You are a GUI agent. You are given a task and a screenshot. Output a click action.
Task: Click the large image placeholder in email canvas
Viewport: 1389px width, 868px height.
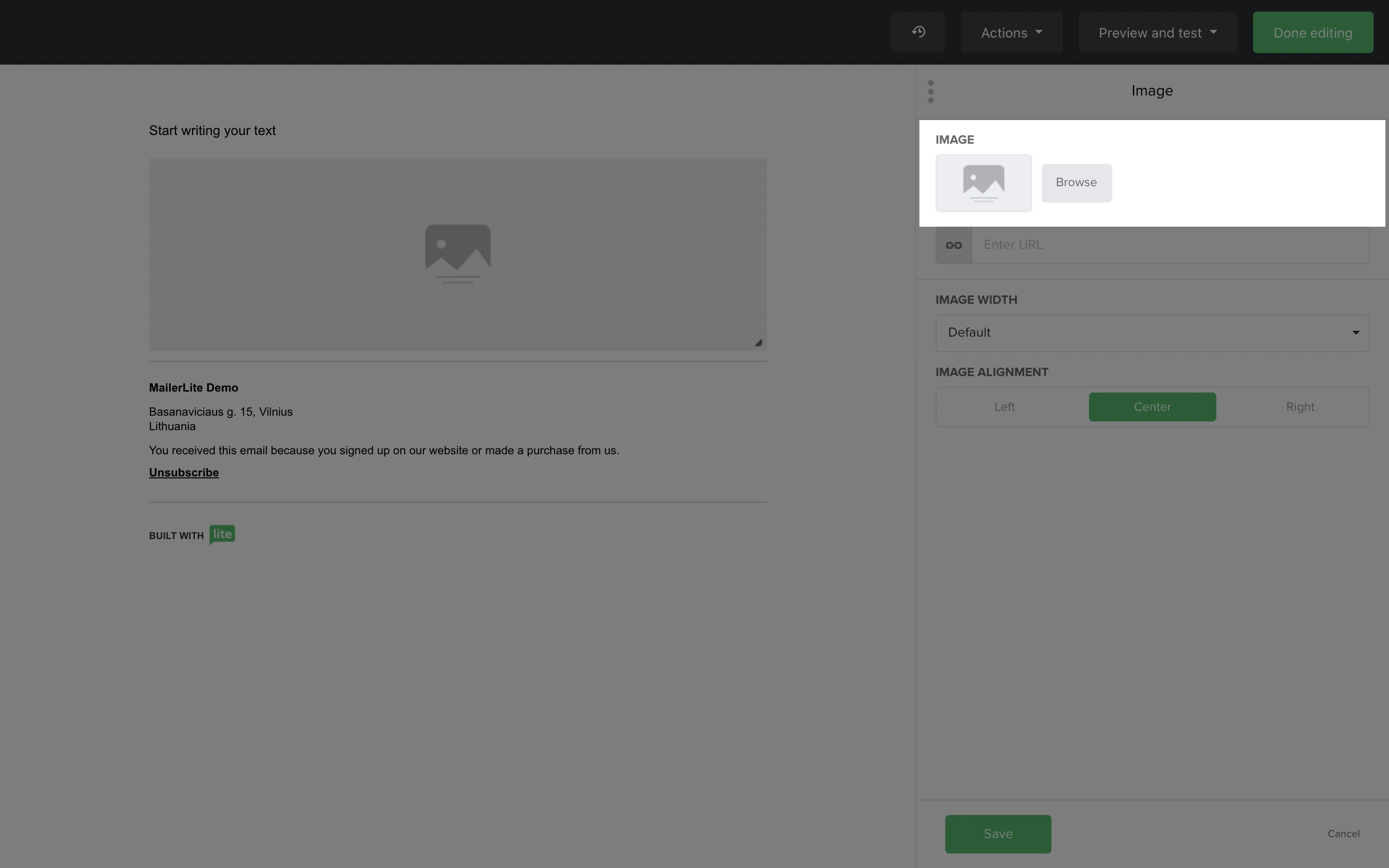tap(457, 254)
